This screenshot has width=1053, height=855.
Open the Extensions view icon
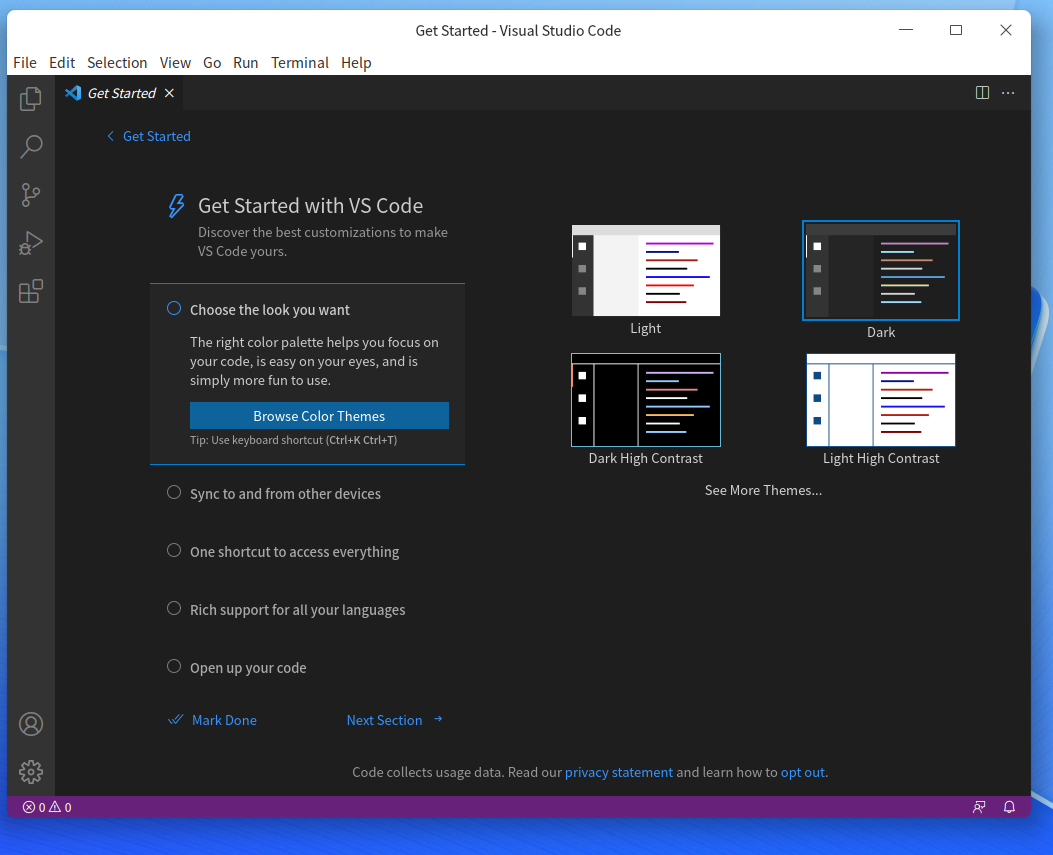pos(31,291)
